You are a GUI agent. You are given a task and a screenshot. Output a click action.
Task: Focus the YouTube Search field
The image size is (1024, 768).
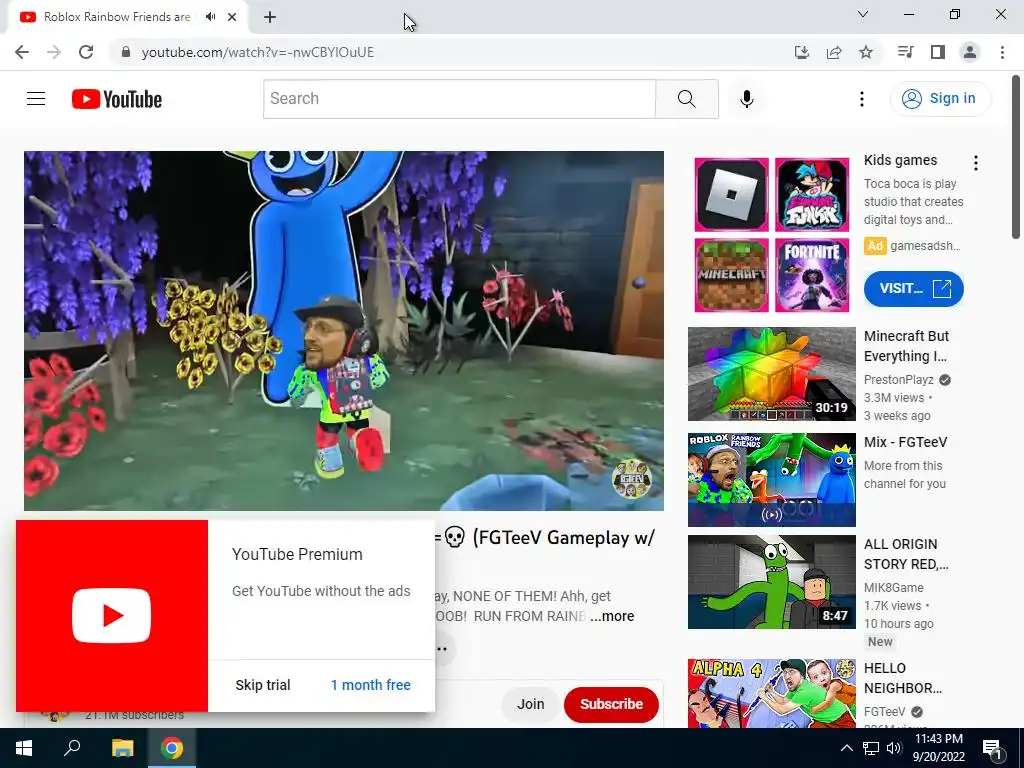(x=460, y=99)
